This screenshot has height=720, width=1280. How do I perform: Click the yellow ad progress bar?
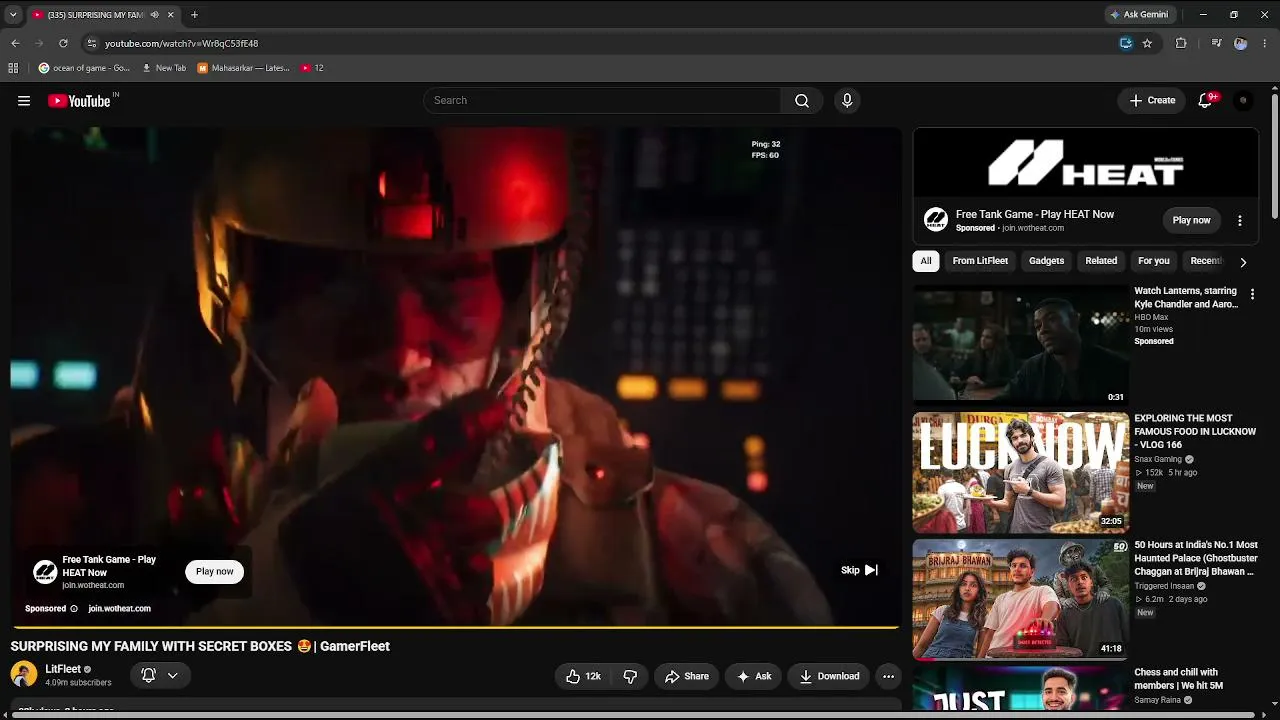pyautogui.click(x=455, y=627)
